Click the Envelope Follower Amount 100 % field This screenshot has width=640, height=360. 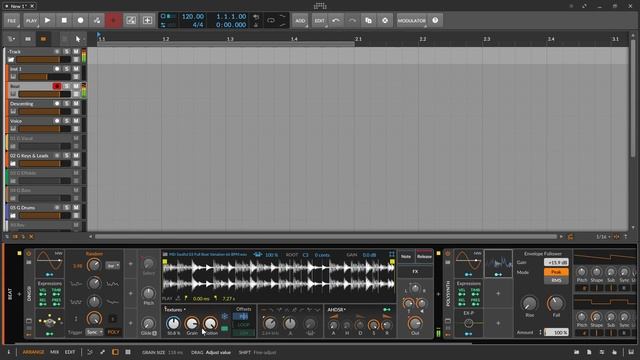(x=556, y=332)
